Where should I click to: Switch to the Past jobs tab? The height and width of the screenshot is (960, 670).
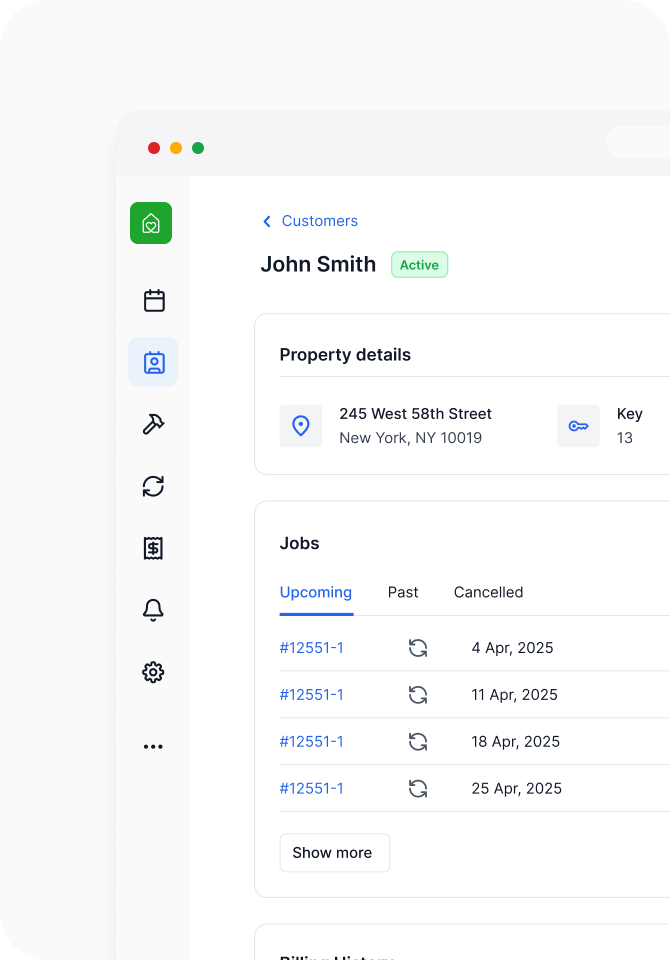tap(403, 592)
